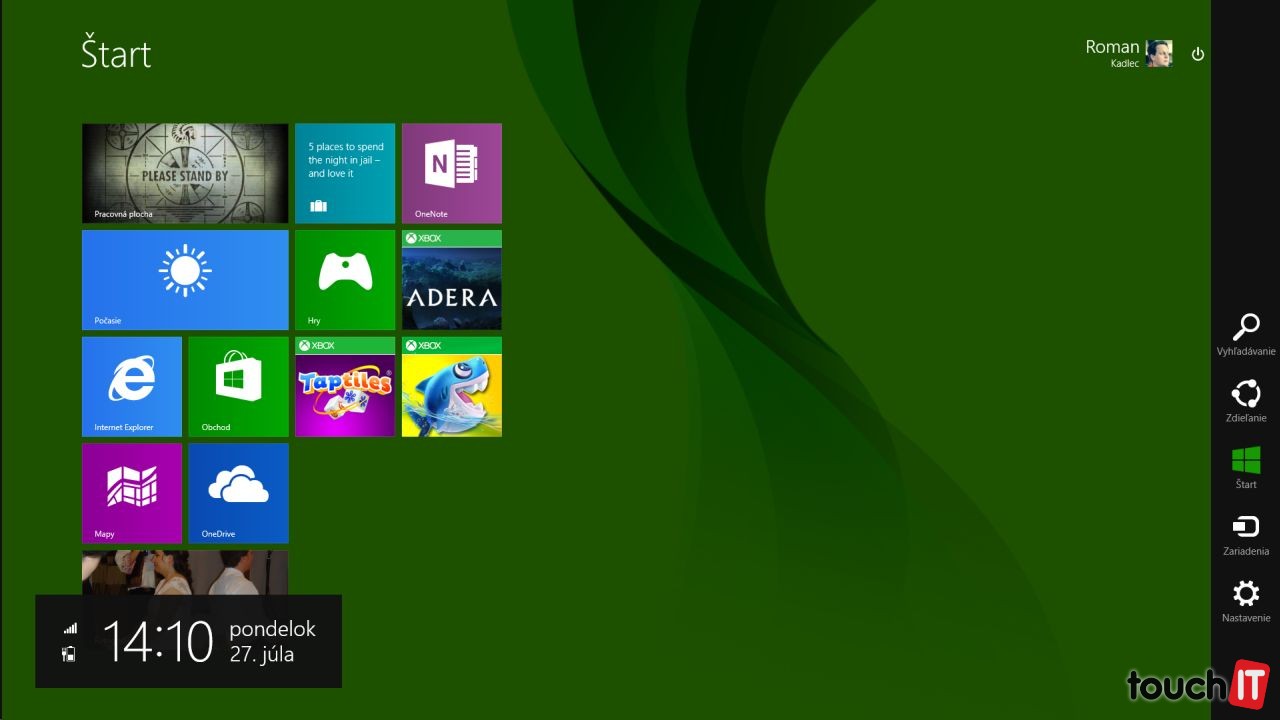Open the Mapy maps tile
The height and width of the screenshot is (720, 1280).
tap(132, 492)
